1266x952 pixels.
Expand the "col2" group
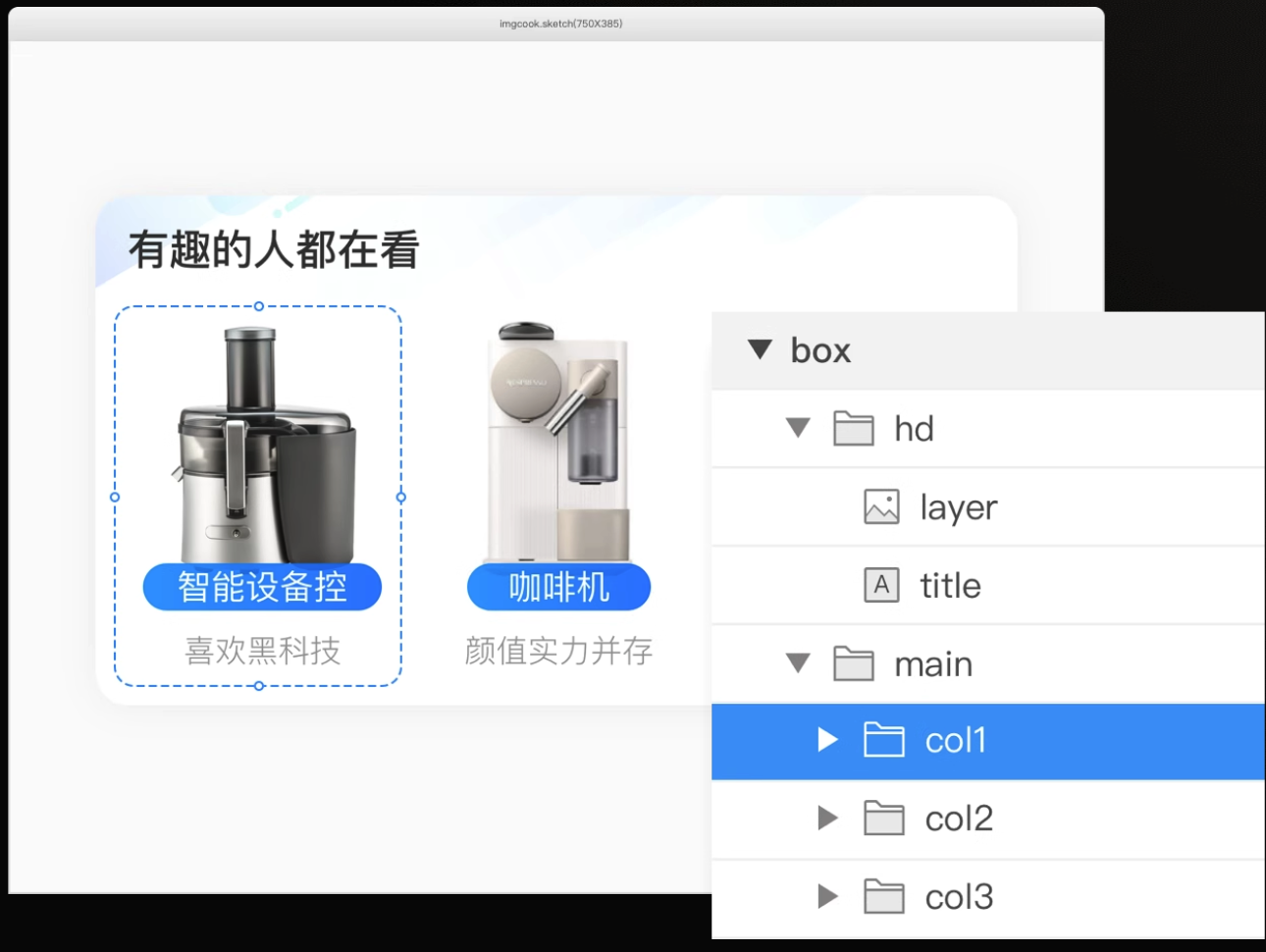click(827, 819)
